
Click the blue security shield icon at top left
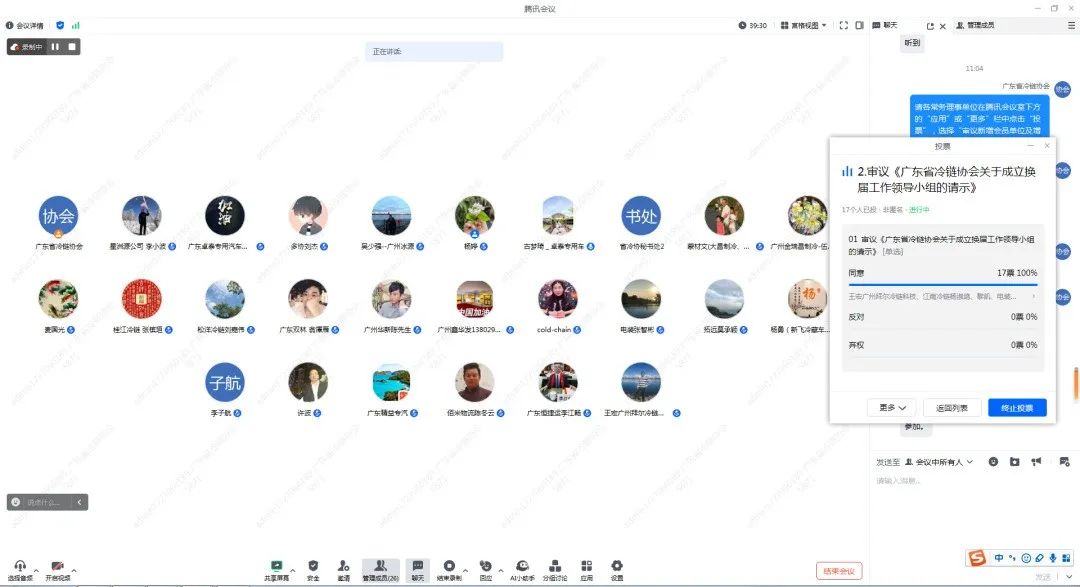point(60,25)
